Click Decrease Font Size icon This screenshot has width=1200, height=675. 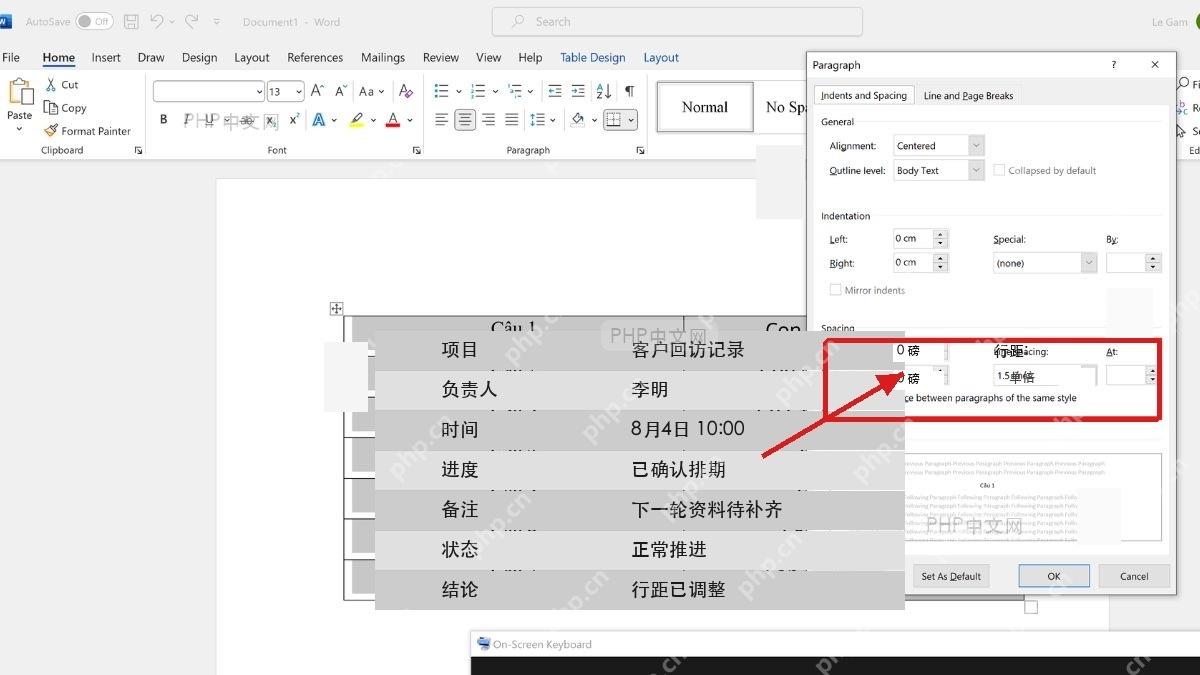(x=340, y=91)
